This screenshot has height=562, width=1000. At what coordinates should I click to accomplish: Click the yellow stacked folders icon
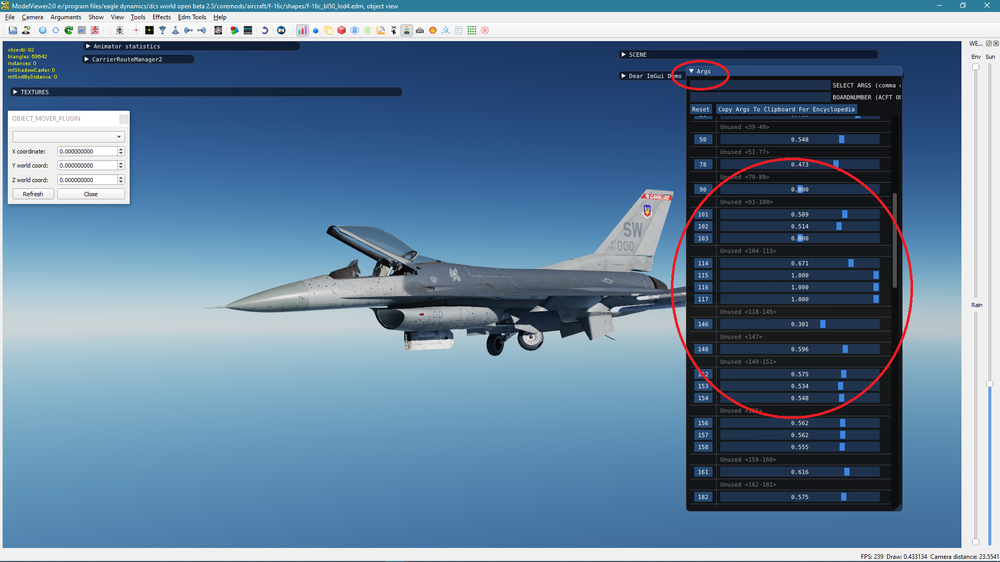(328, 30)
